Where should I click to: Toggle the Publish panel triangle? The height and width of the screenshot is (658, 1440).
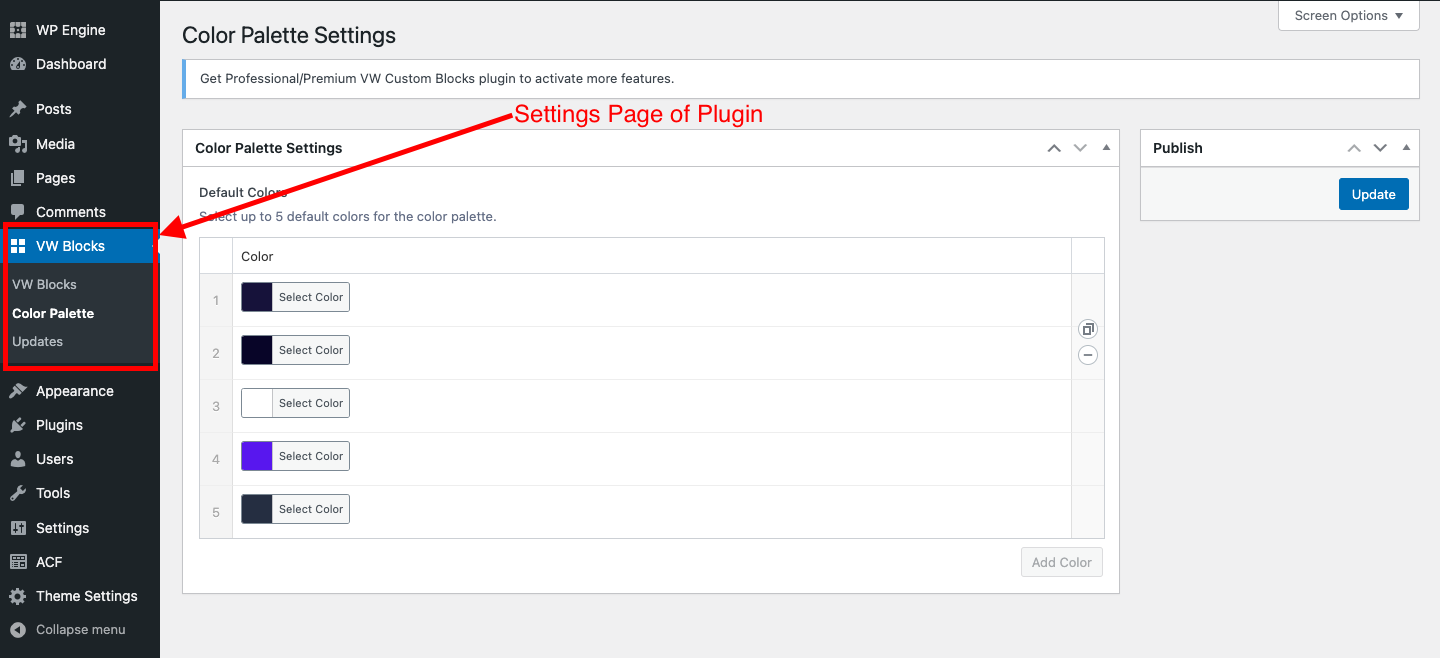[x=1406, y=148]
